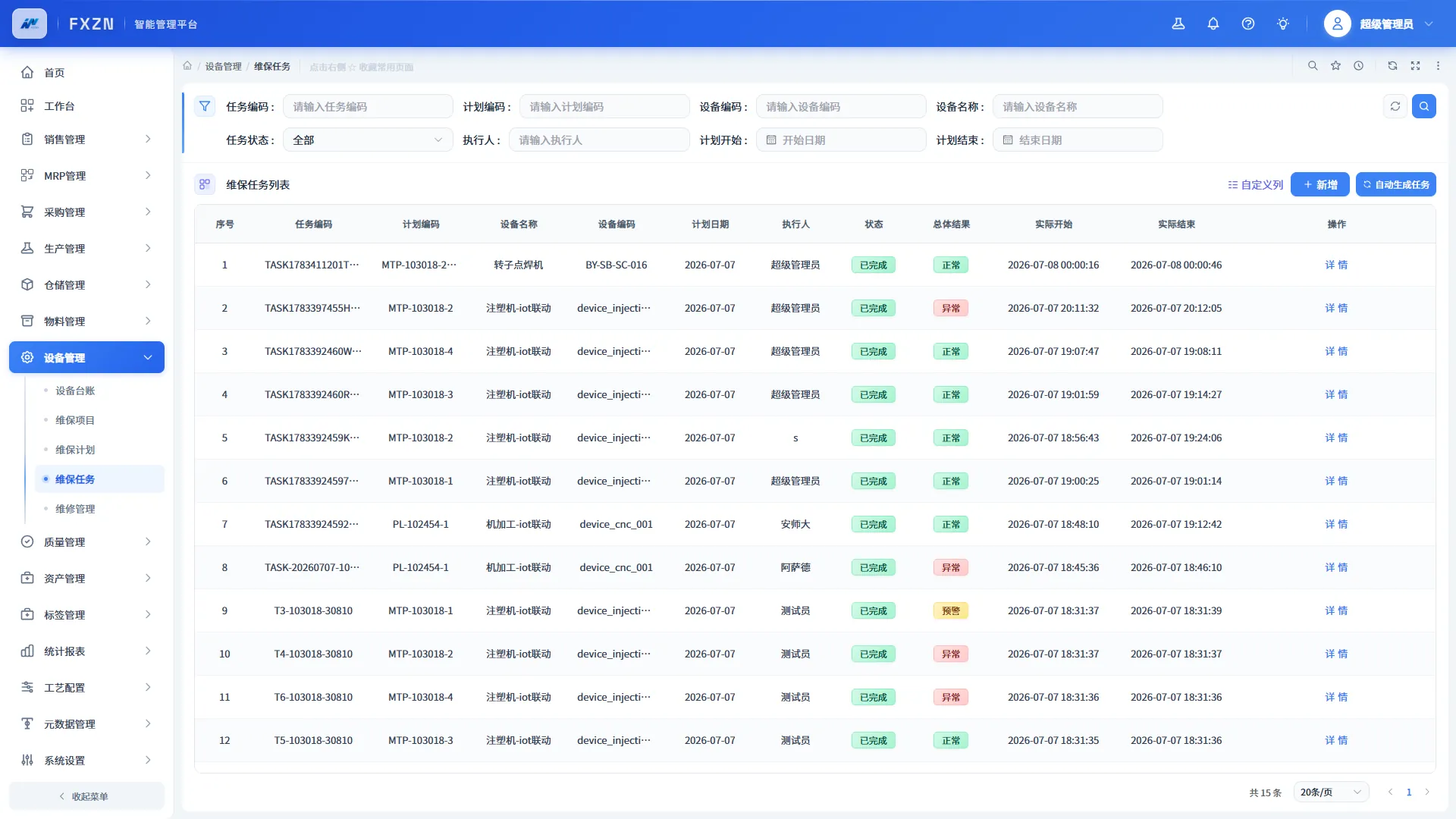Open 详情 for row with 转子点焊机

coord(1336,265)
